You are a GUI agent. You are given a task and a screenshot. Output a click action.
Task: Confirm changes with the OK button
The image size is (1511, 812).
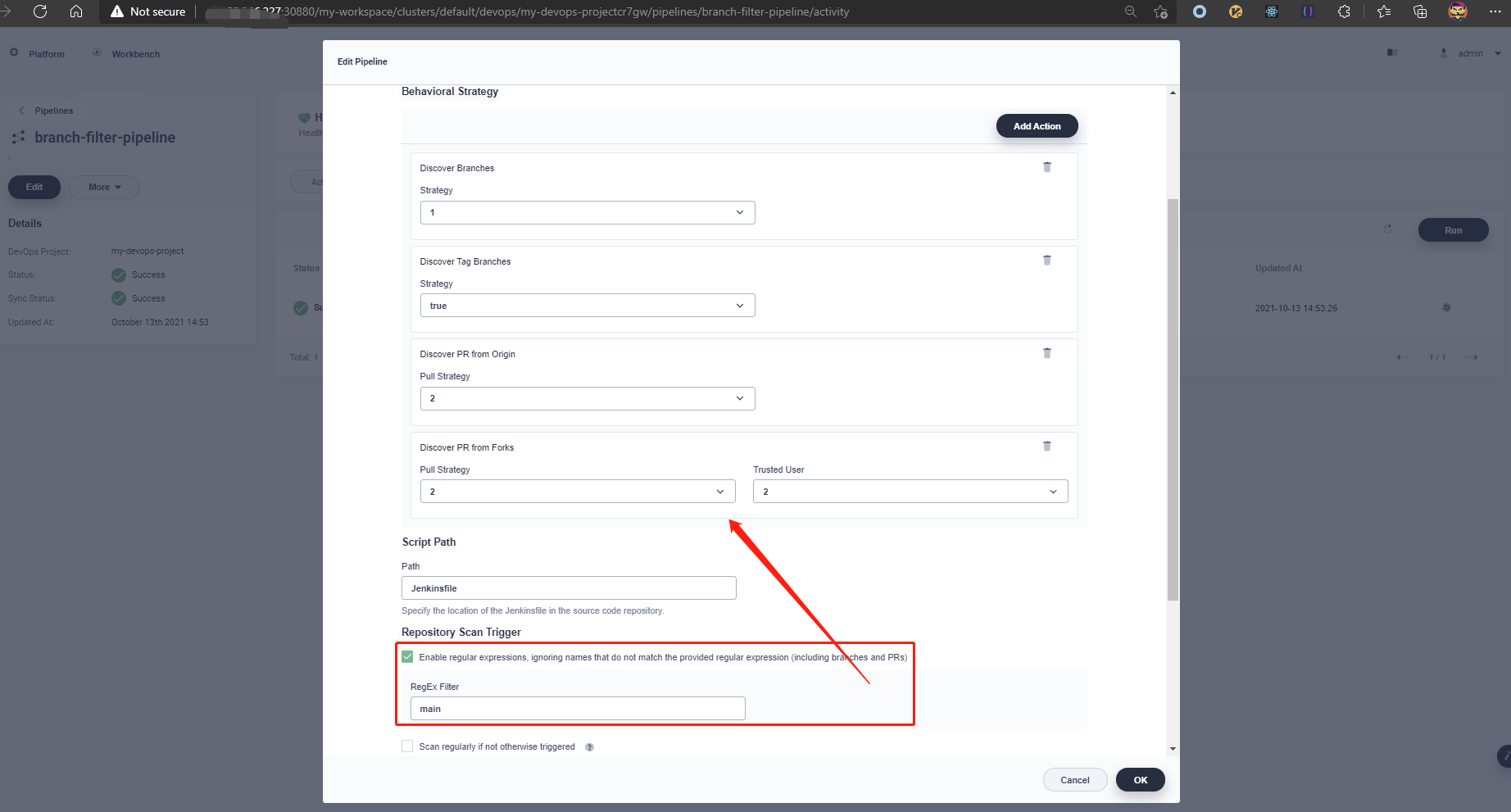coord(1140,779)
